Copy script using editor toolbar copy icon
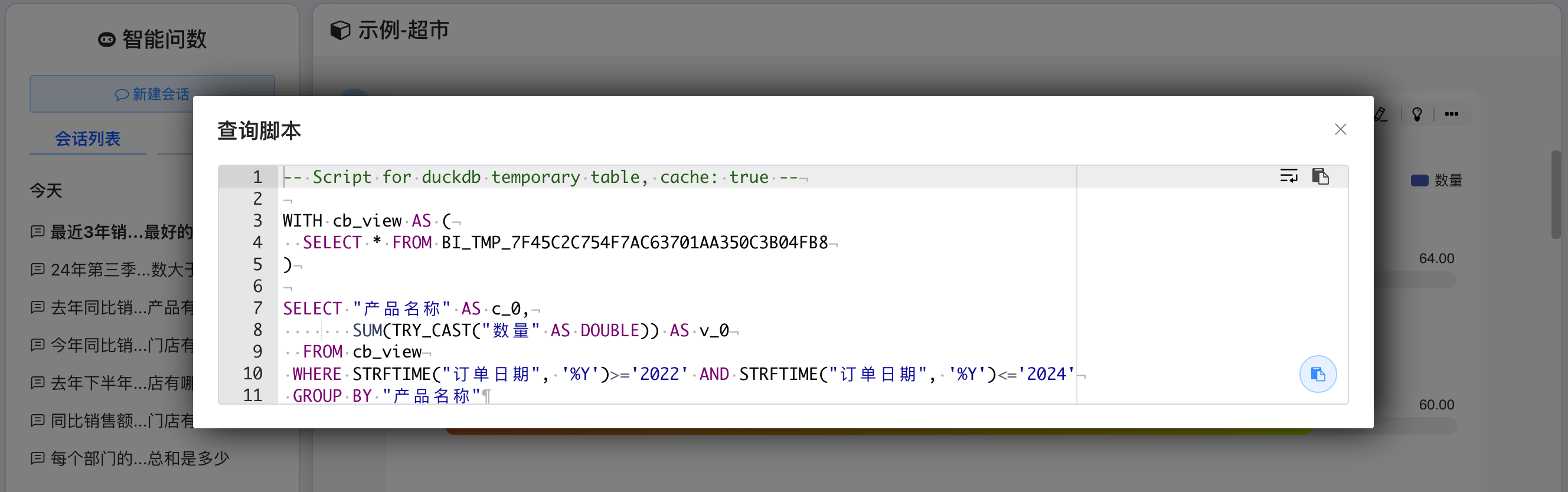This screenshot has height=492, width=1568. 1320,176
